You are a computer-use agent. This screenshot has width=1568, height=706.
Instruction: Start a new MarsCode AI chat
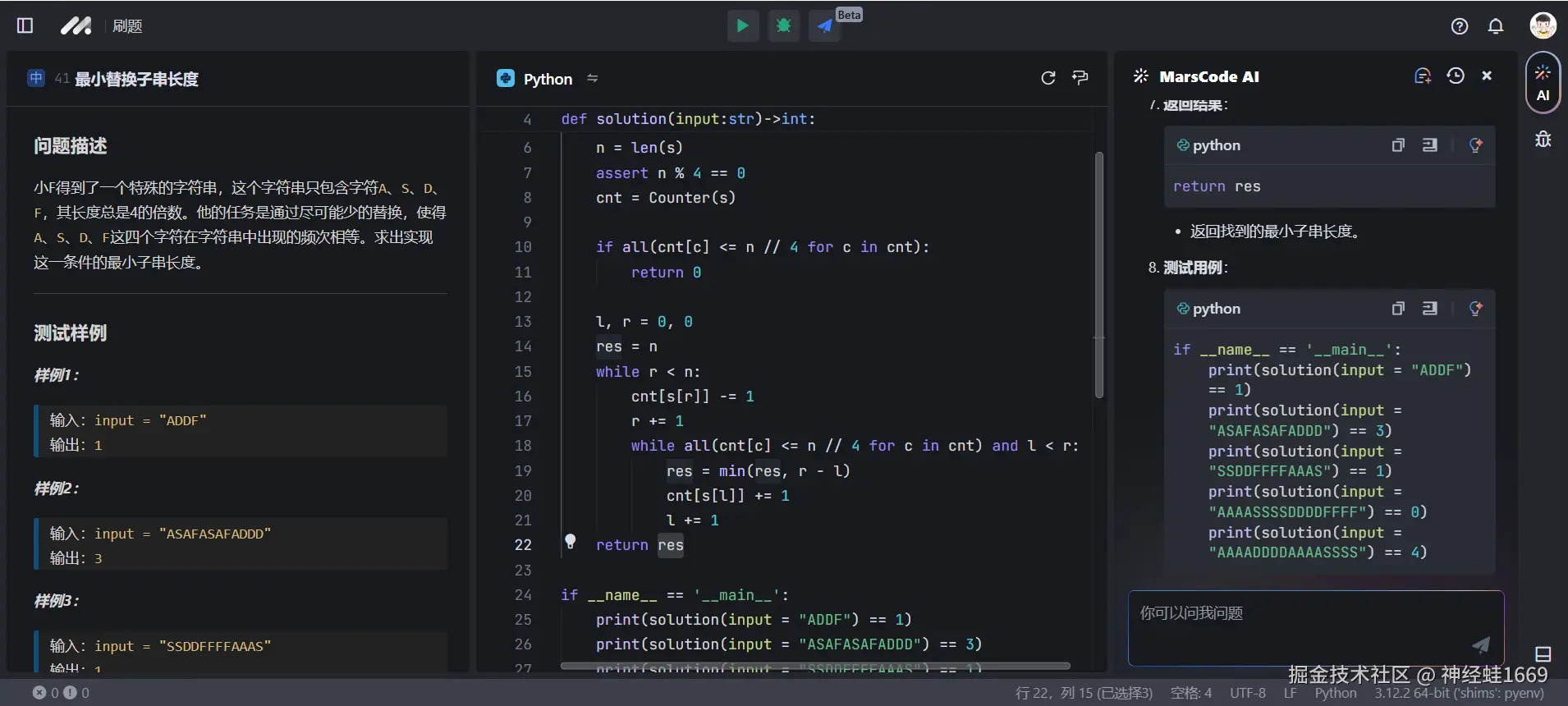coord(1423,76)
